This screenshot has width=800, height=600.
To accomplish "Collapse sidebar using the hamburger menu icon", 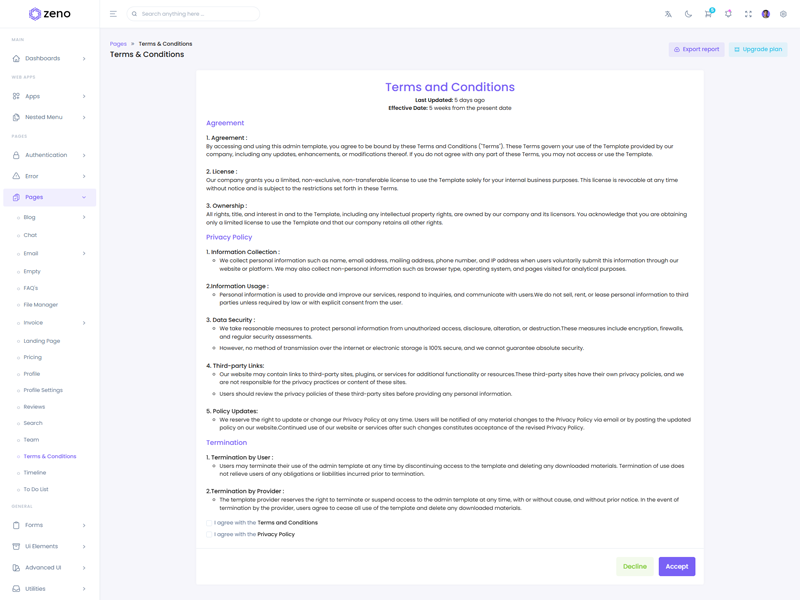I will click(113, 14).
